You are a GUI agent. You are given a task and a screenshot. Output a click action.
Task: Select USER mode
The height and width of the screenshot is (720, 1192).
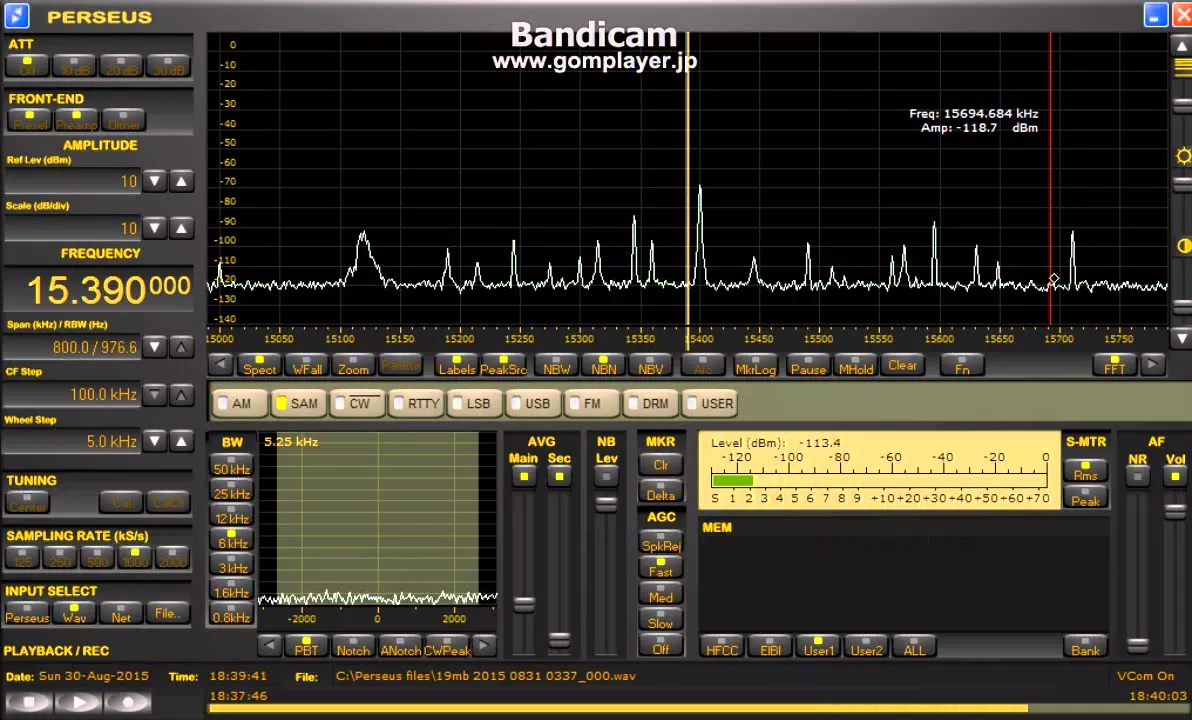[709, 404]
